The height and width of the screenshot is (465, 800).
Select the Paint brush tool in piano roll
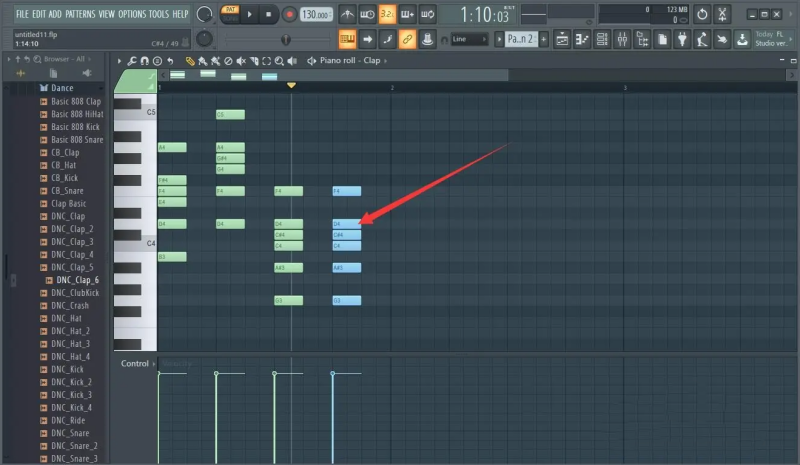tap(203, 61)
